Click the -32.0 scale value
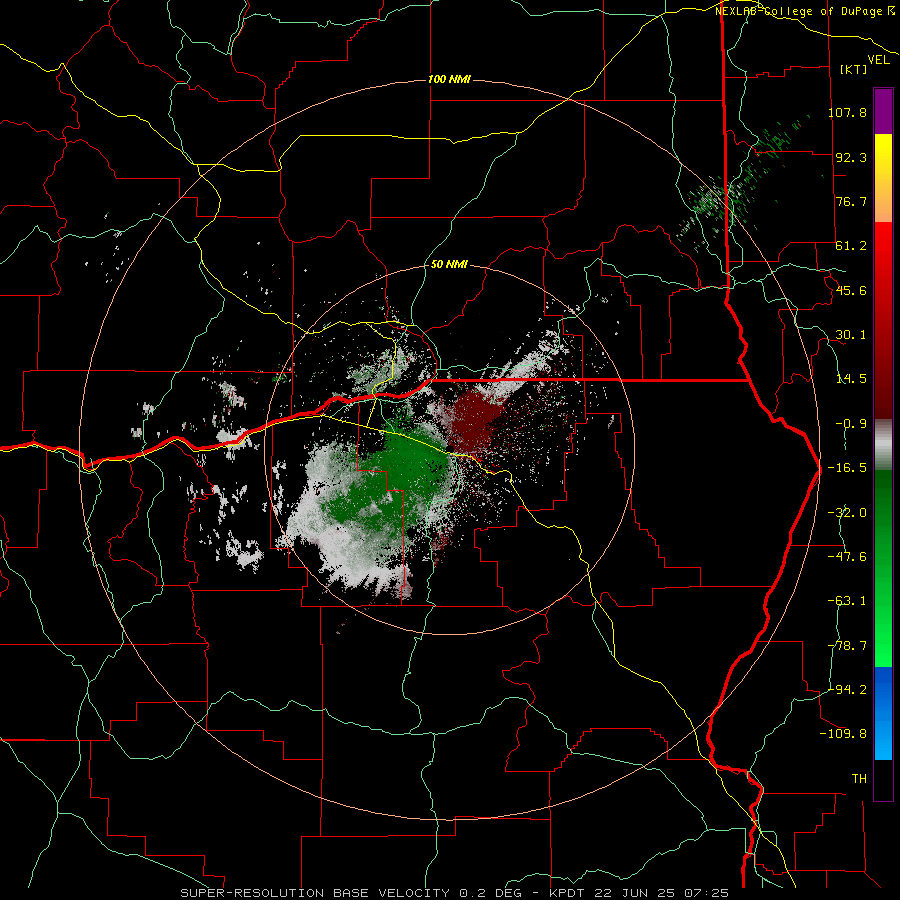Screen dimensions: 900x900 [x=847, y=513]
